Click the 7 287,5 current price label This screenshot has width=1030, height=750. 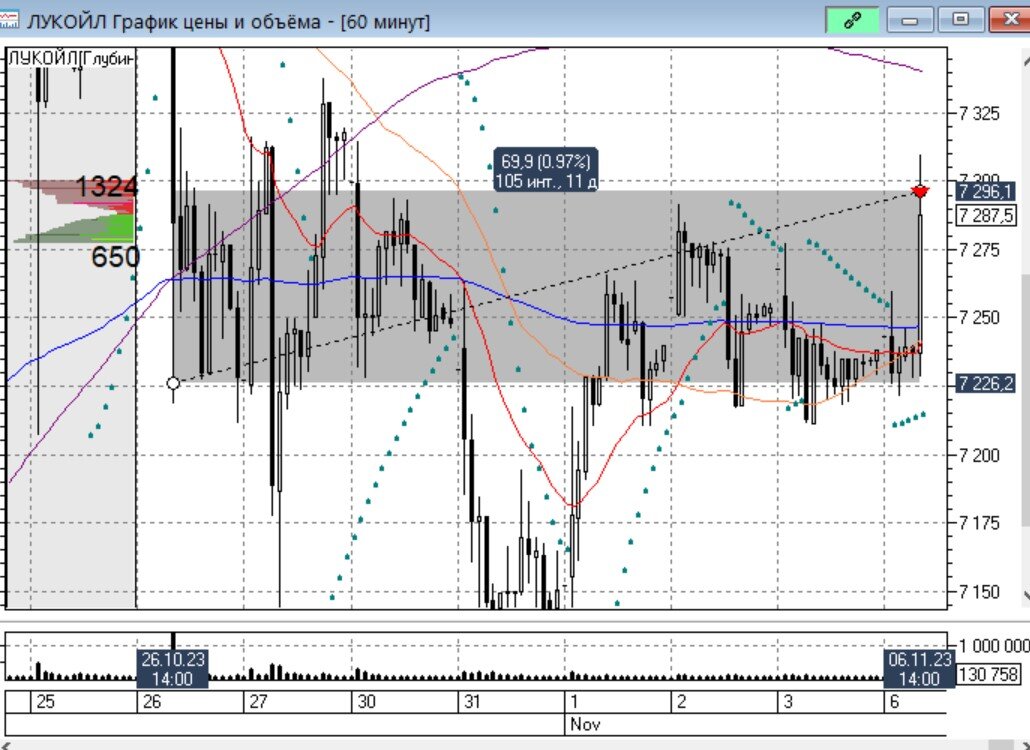coord(985,215)
